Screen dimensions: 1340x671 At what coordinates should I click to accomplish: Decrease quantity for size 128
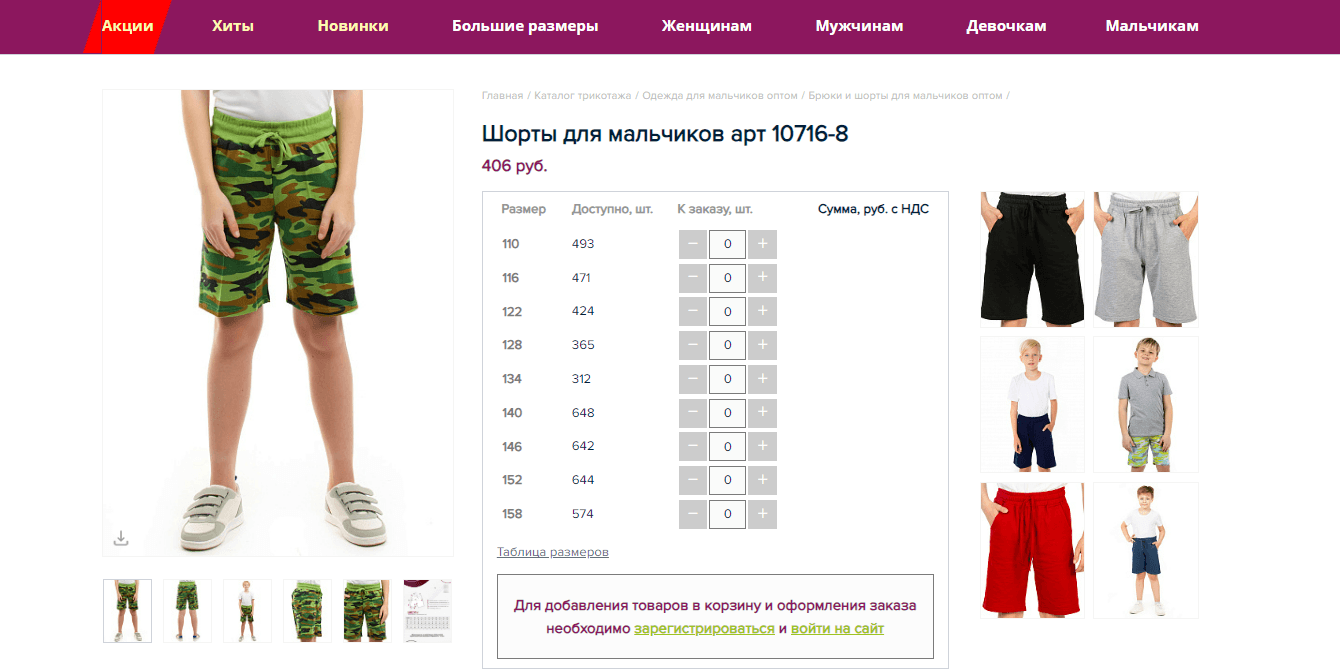[x=693, y=345]
